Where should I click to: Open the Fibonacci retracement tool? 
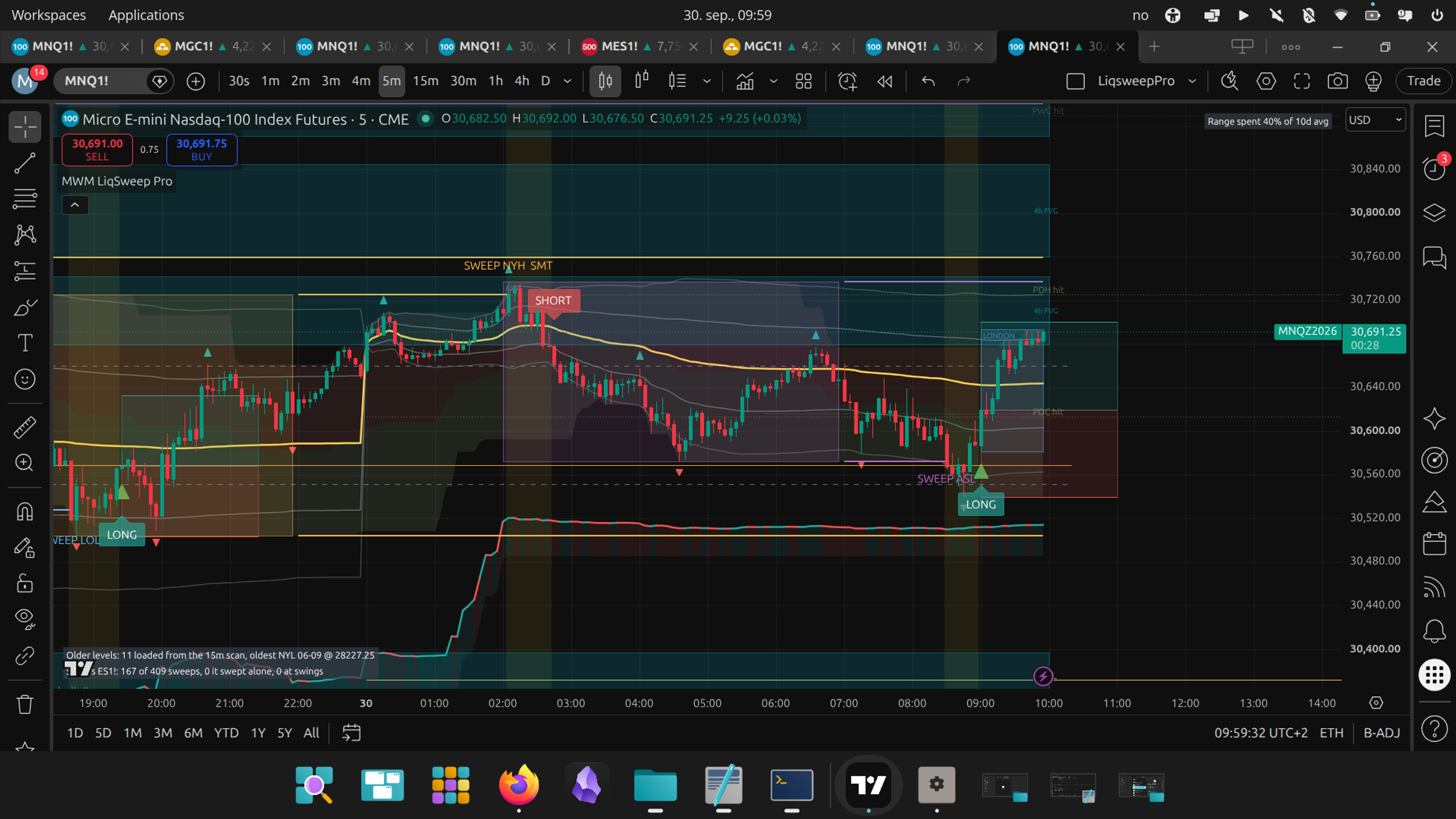point(24,198)
